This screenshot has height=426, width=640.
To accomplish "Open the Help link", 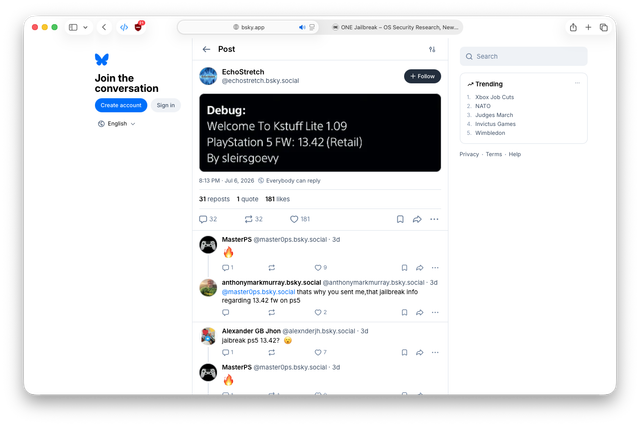I will click(x=515, y=154).
